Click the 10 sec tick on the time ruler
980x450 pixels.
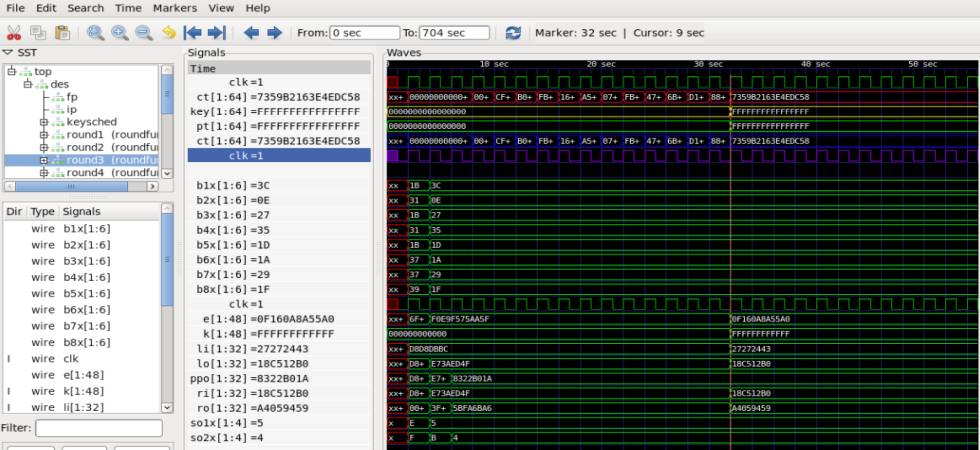pyautogui.click(x=494, y=64)
